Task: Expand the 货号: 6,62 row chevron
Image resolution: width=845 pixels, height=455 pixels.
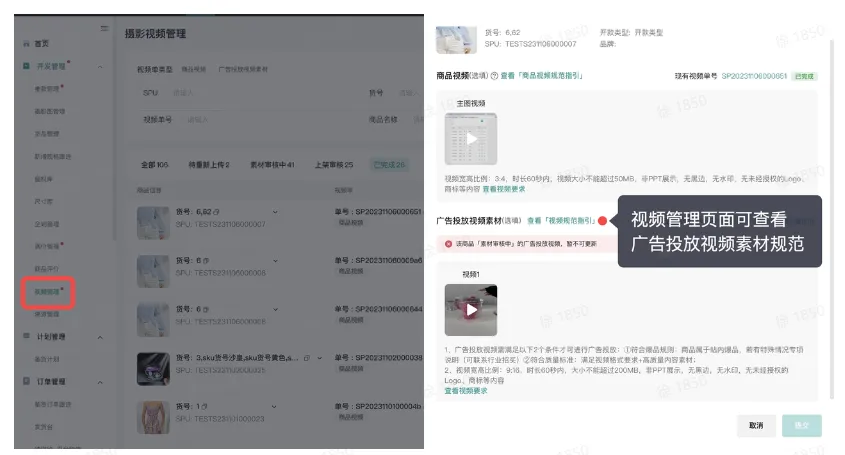Action: 275,212
